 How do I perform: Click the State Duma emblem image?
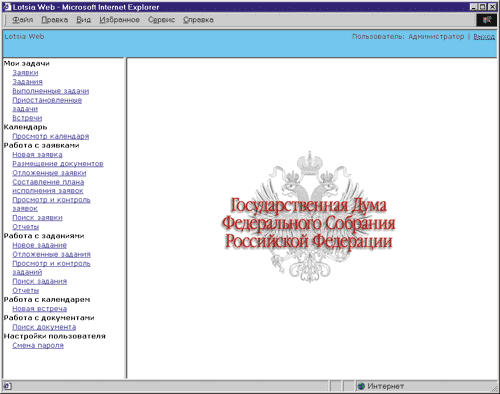tap(309, 217)
